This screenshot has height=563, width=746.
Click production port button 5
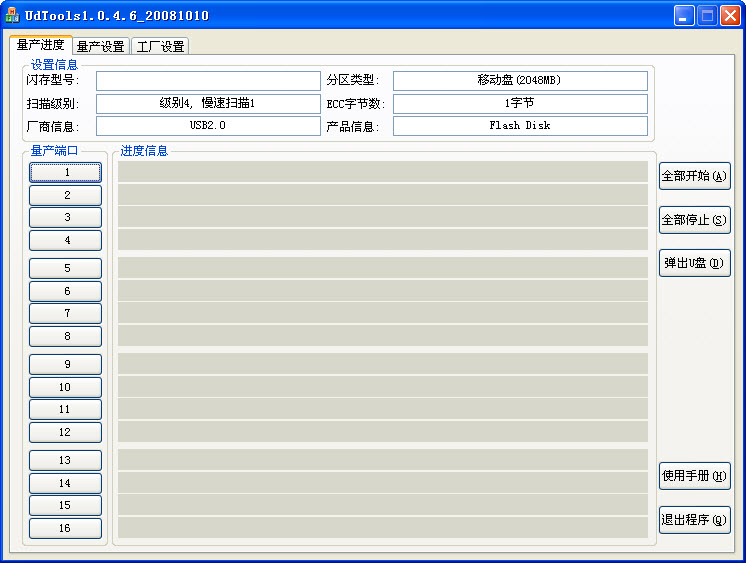66,268
